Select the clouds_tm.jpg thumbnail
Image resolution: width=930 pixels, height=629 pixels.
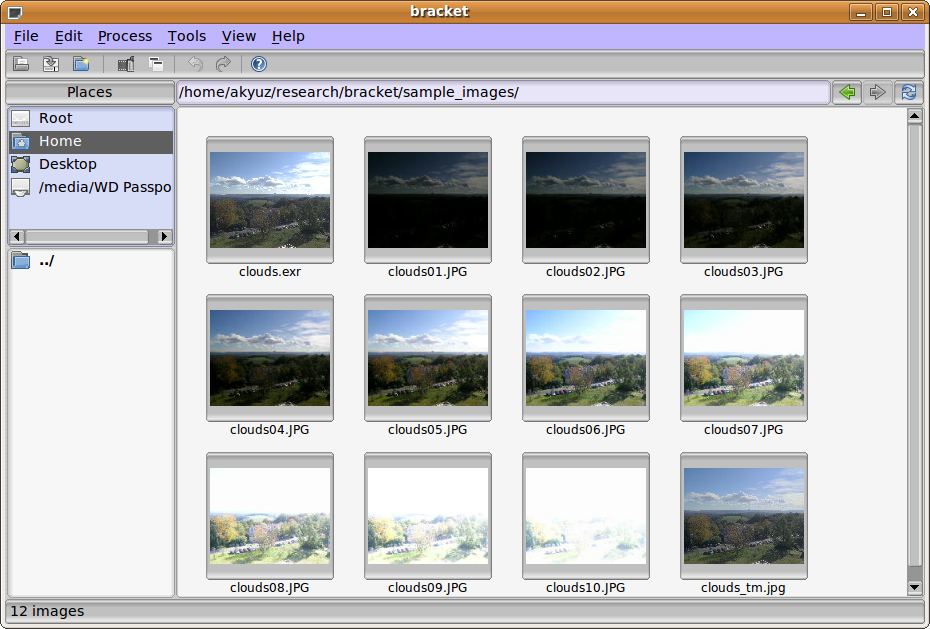click(x=744, y=516)
